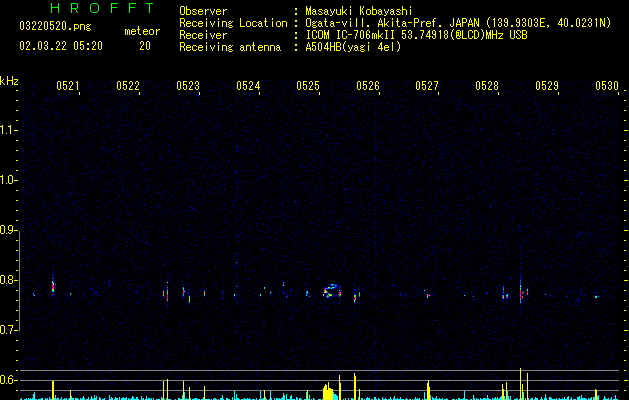Click the 0527 time marker
This screenshot has width=629, height=400.
pos(427,86)
